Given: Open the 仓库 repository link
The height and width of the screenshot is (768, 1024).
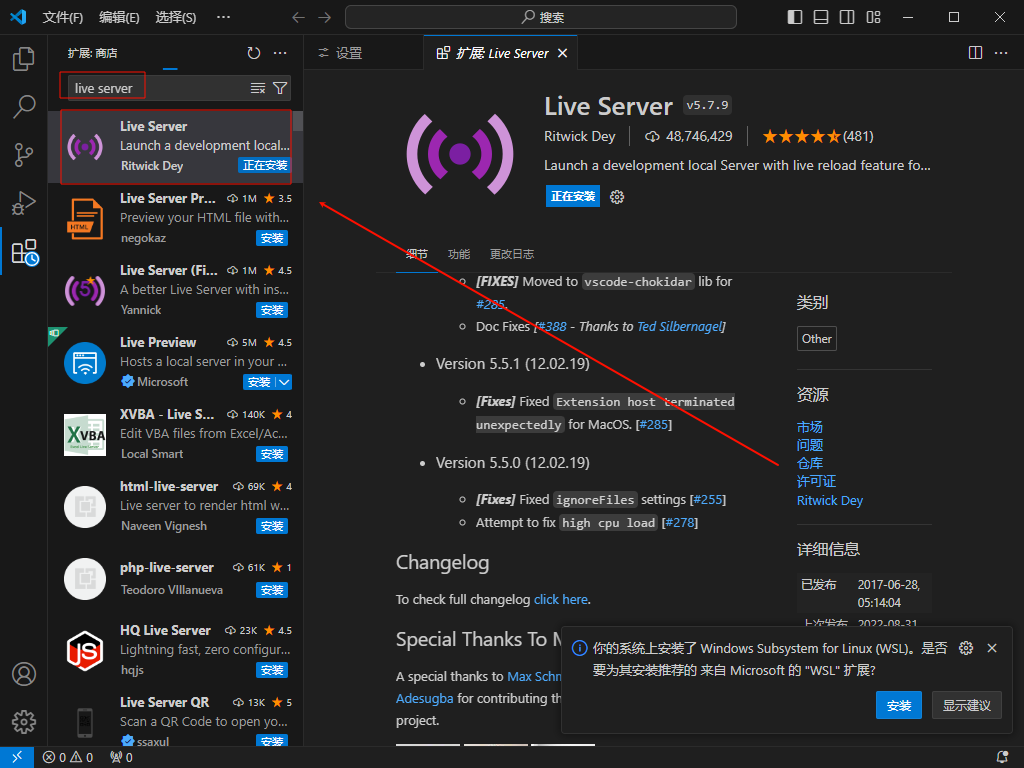Looking at the screenshot, I should click(x=810, y=463).
